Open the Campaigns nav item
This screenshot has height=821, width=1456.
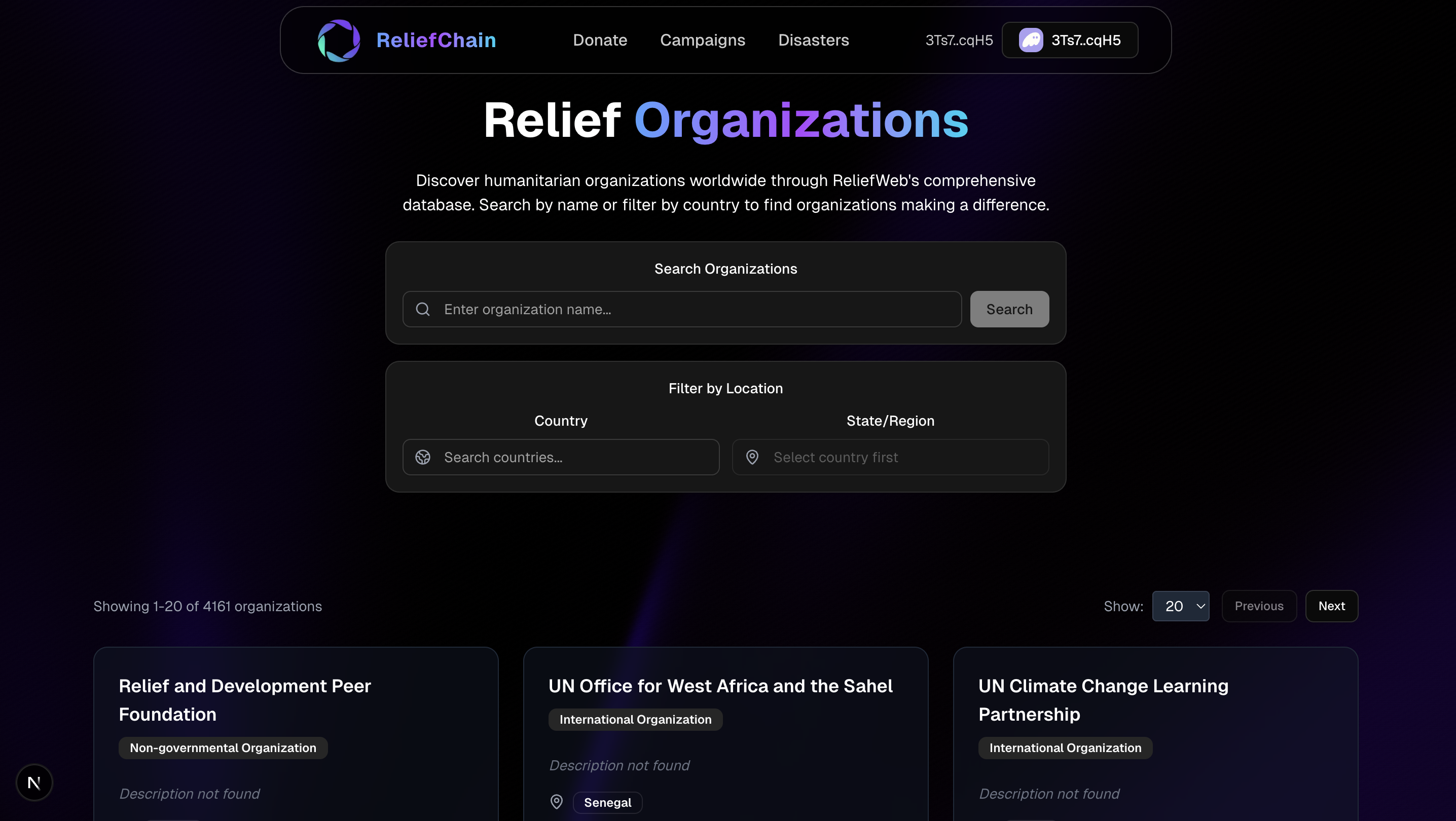[x=703, y=40]
